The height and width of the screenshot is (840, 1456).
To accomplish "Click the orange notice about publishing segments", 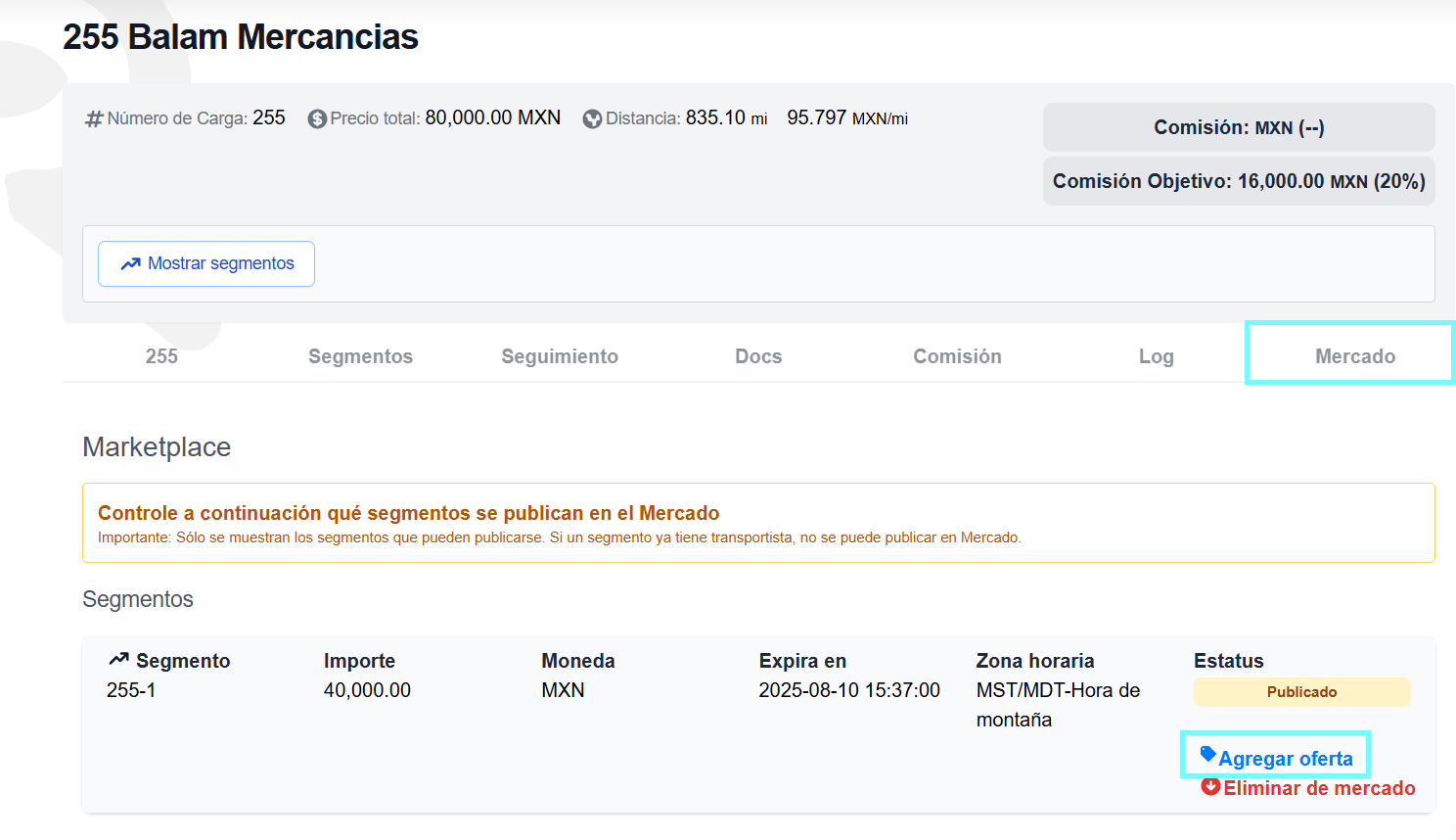I will tap(758, 523).
